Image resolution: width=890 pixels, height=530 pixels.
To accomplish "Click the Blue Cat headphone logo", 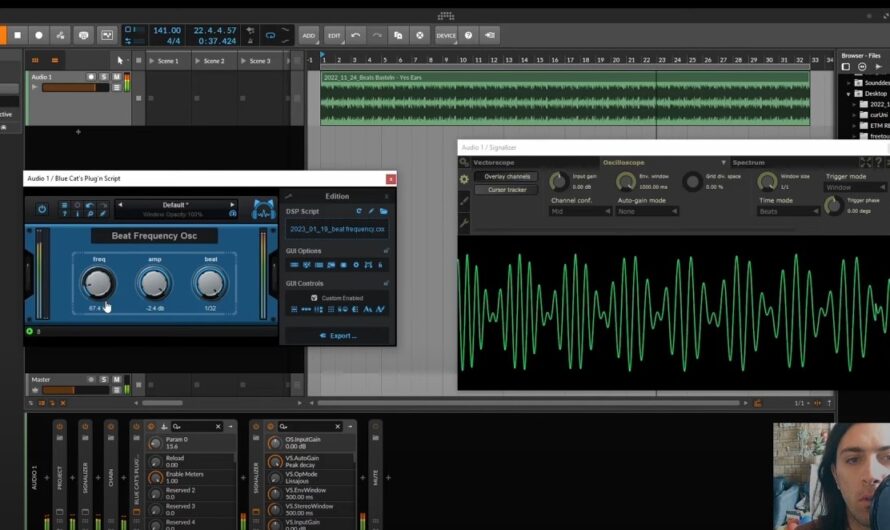I will (x=263, y=210).
